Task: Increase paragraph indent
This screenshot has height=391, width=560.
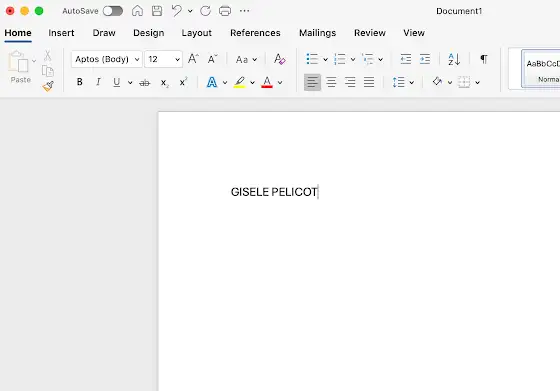Action: pyautogui.click(x=425, y=59)
